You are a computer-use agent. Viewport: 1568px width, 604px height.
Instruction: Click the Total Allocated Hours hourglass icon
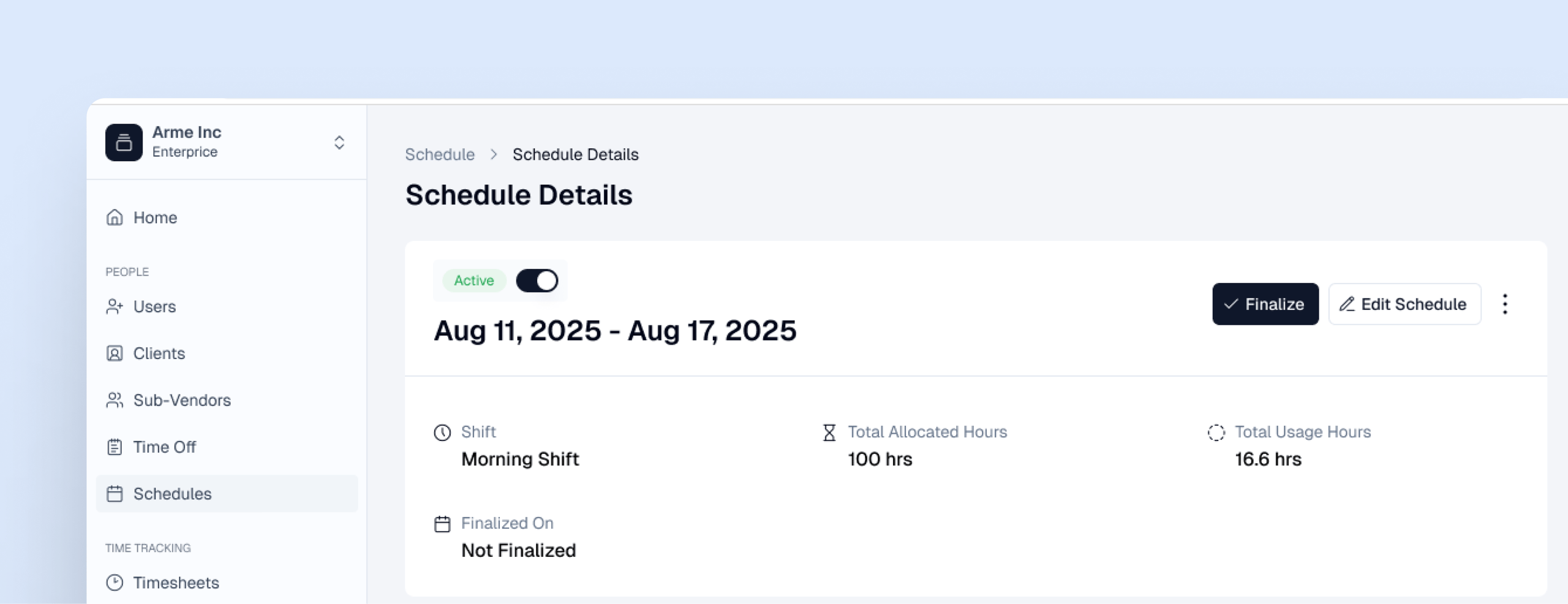click(829, 432)
